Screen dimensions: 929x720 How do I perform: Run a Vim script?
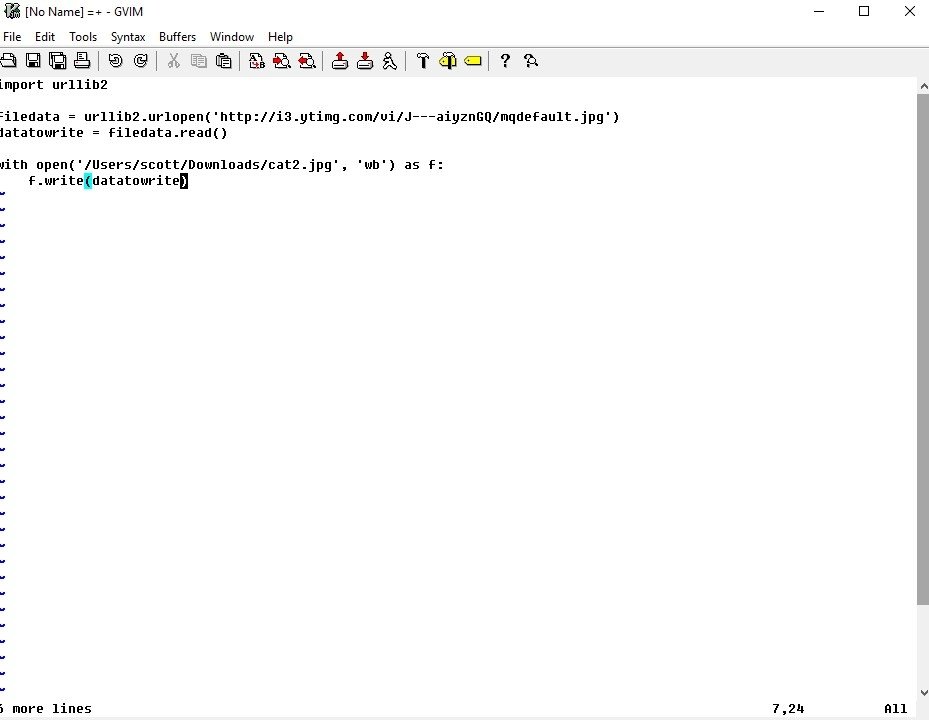[389, 60]
